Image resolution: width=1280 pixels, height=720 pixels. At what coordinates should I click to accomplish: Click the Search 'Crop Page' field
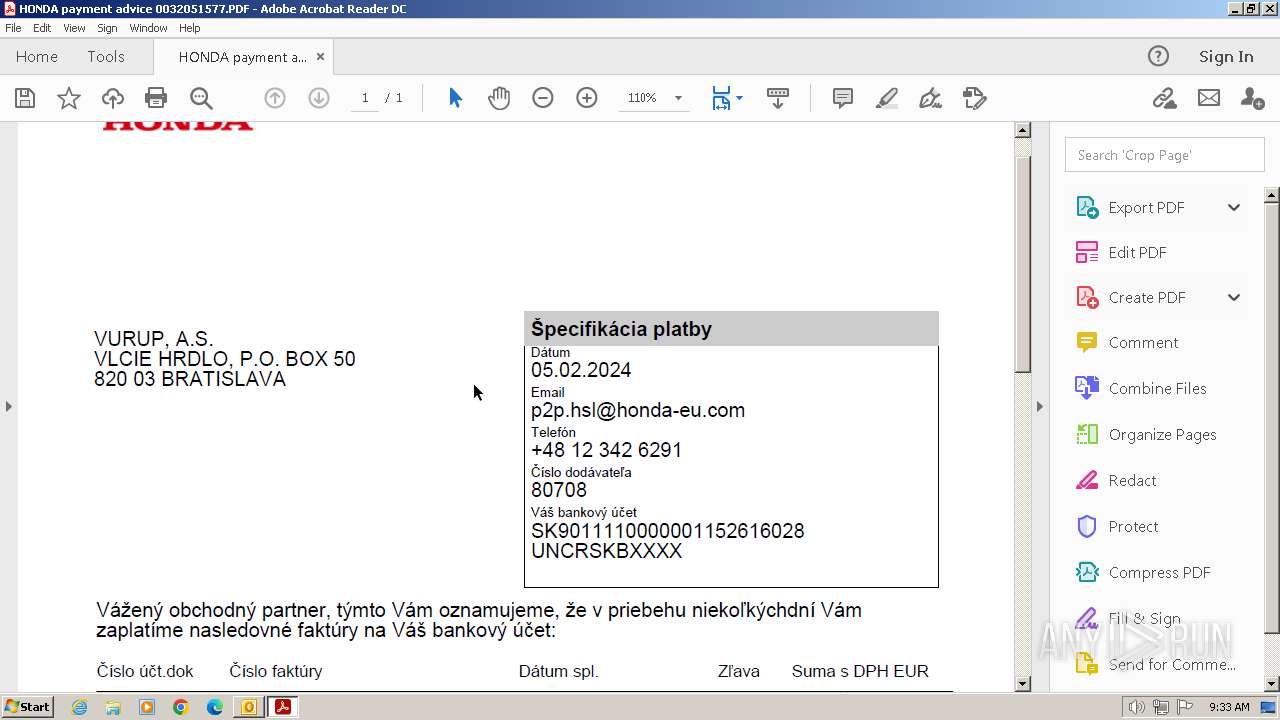click(1165, 155)
